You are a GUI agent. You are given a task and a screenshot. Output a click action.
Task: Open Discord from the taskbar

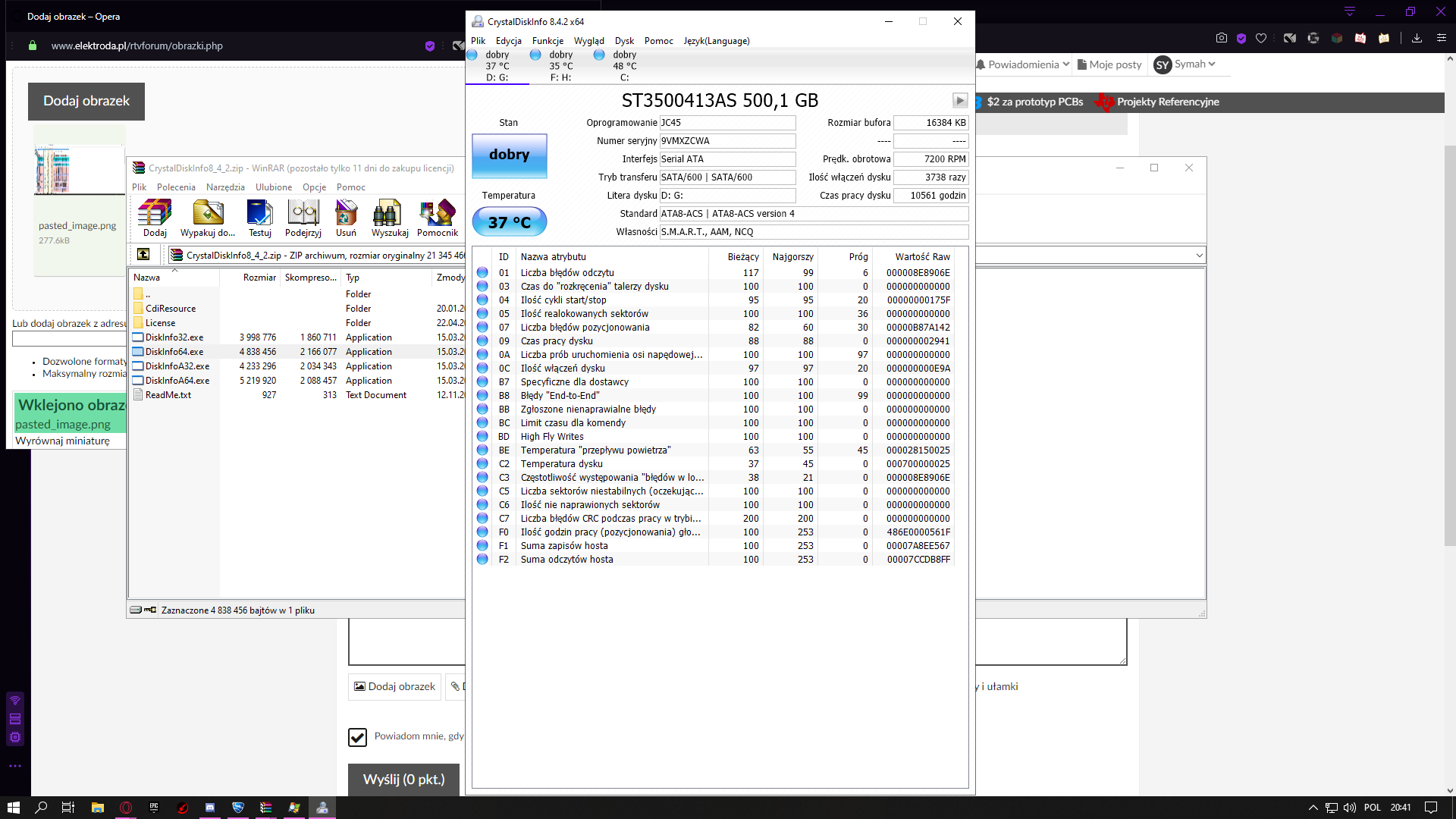coord(210,808)
